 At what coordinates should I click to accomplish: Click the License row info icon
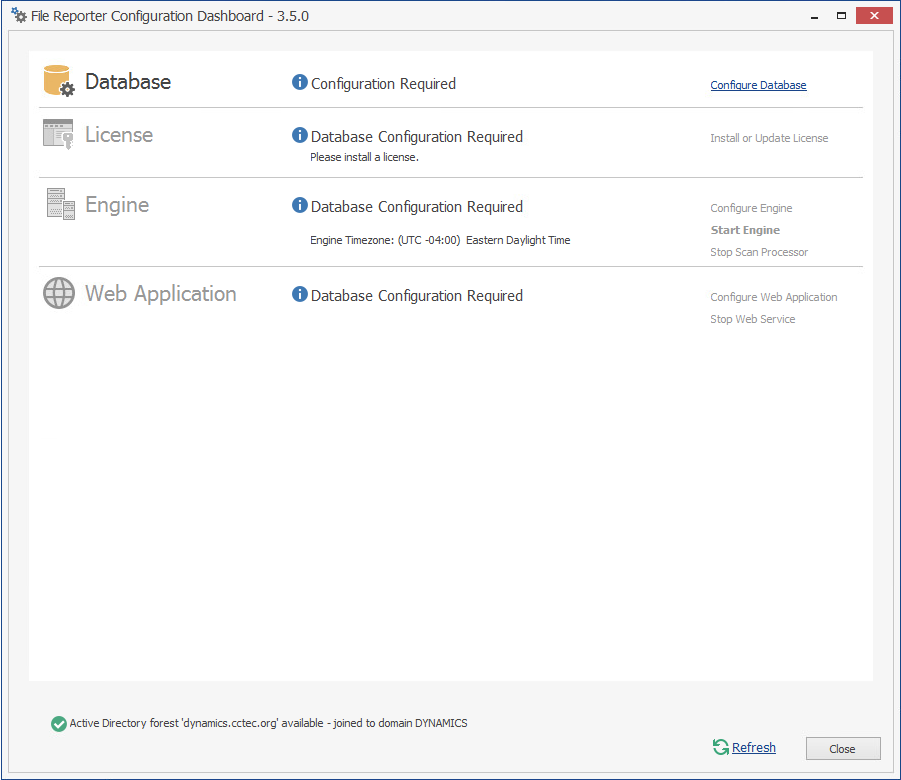pos(299,135)
